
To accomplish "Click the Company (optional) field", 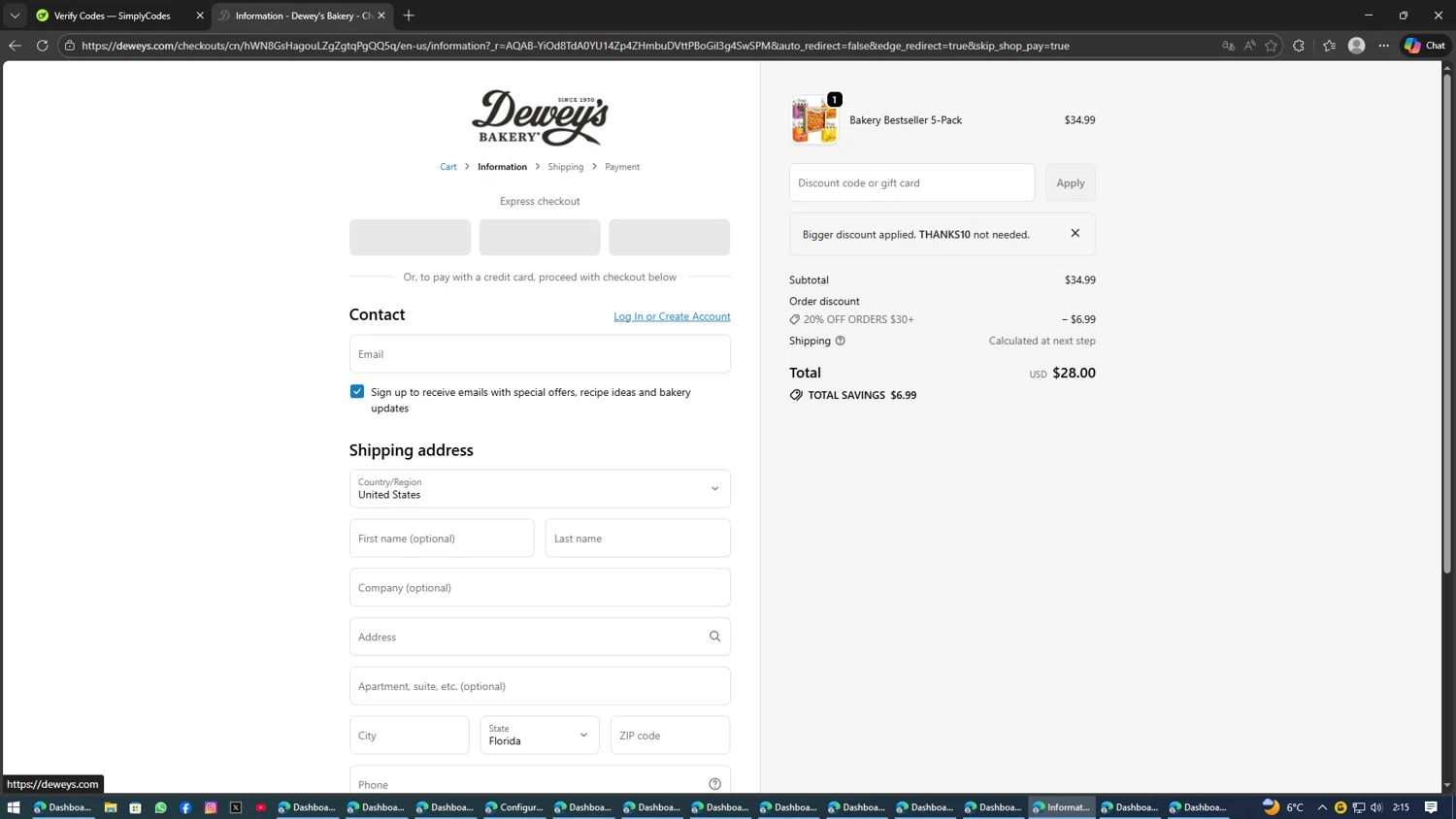I will coord(540,587).
